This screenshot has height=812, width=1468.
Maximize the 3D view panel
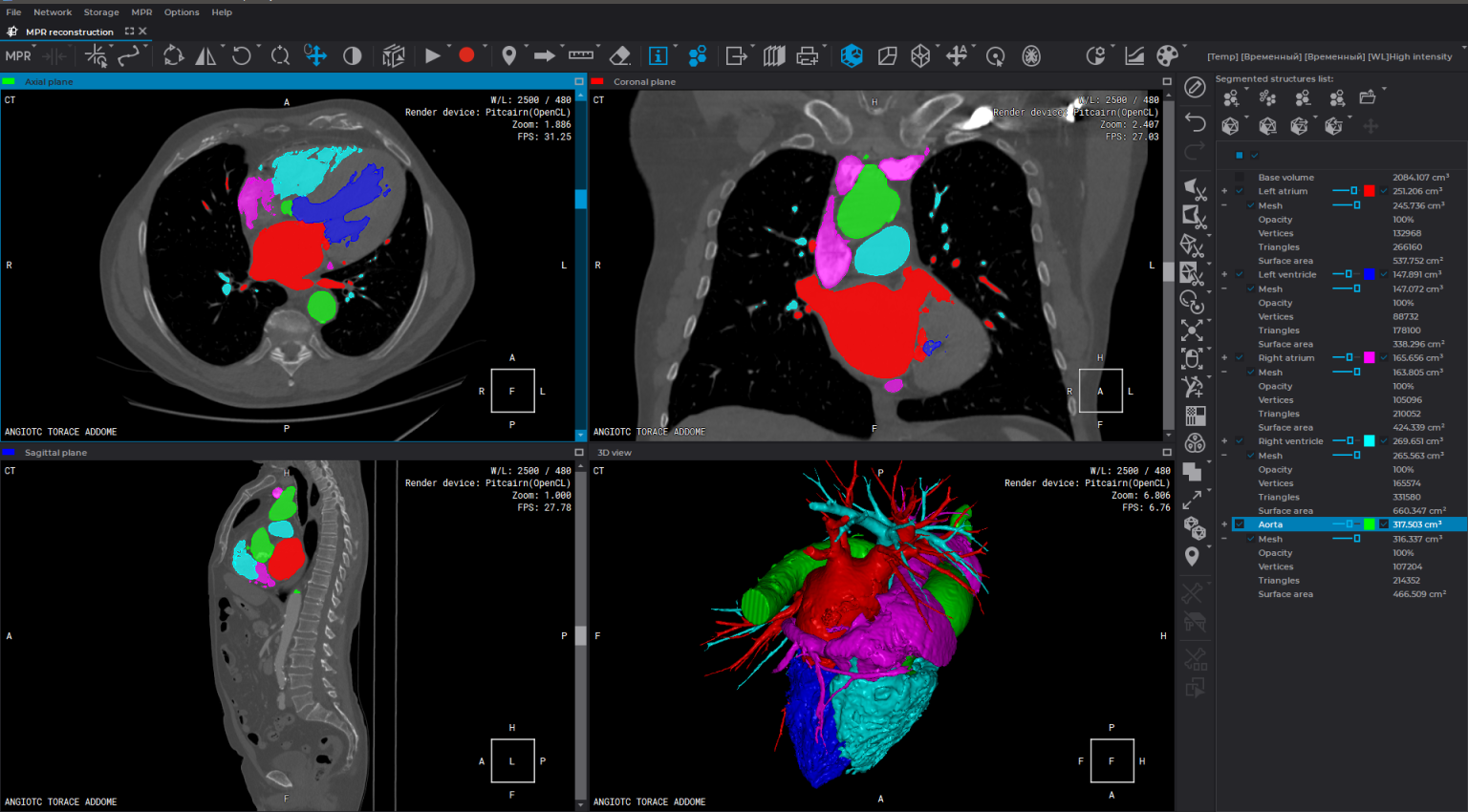1167,452
